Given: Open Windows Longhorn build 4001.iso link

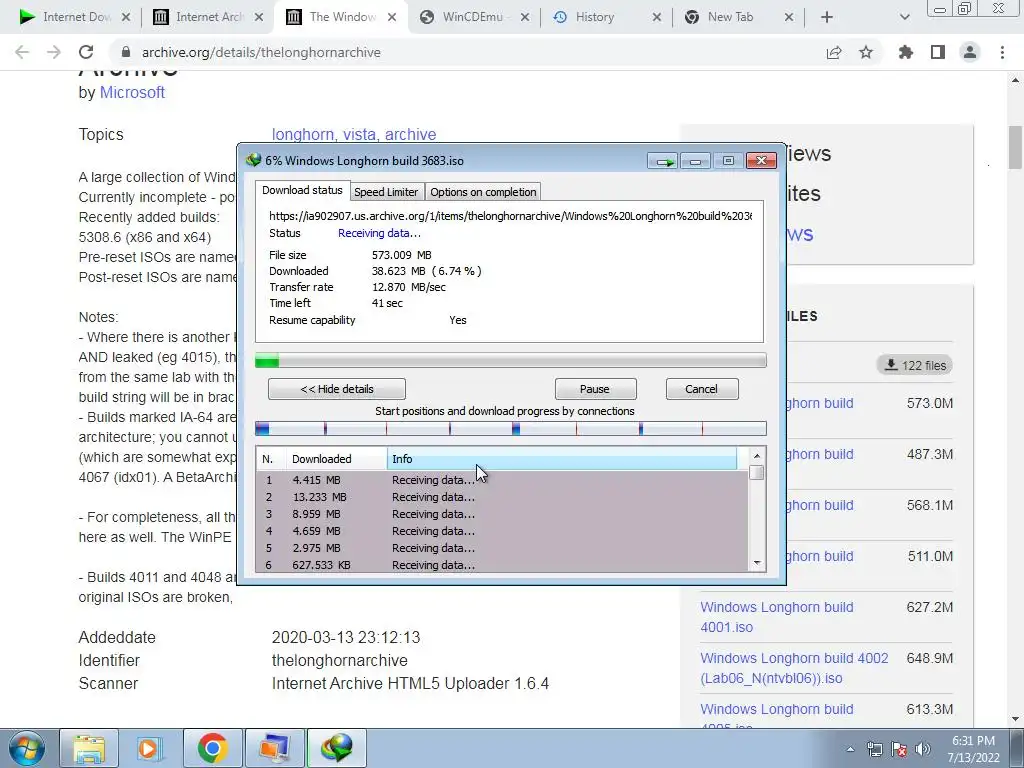Looking at the screenshot, I should pyautogui.click(x=776, y=617).
